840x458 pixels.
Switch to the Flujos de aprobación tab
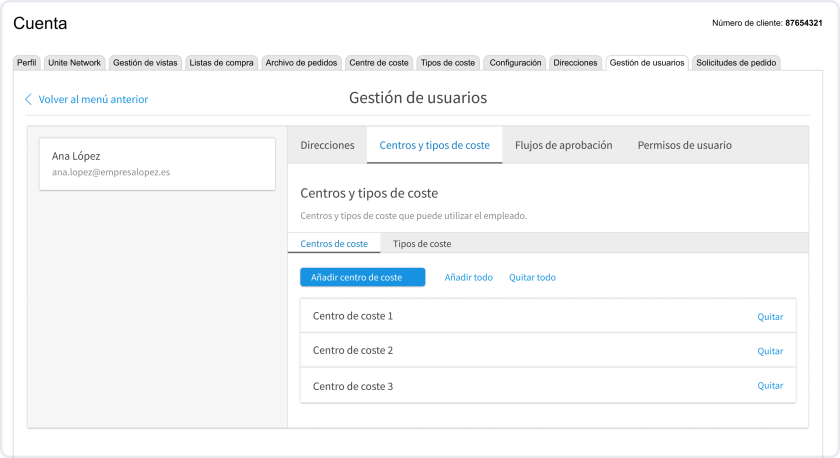coord(564,145)
